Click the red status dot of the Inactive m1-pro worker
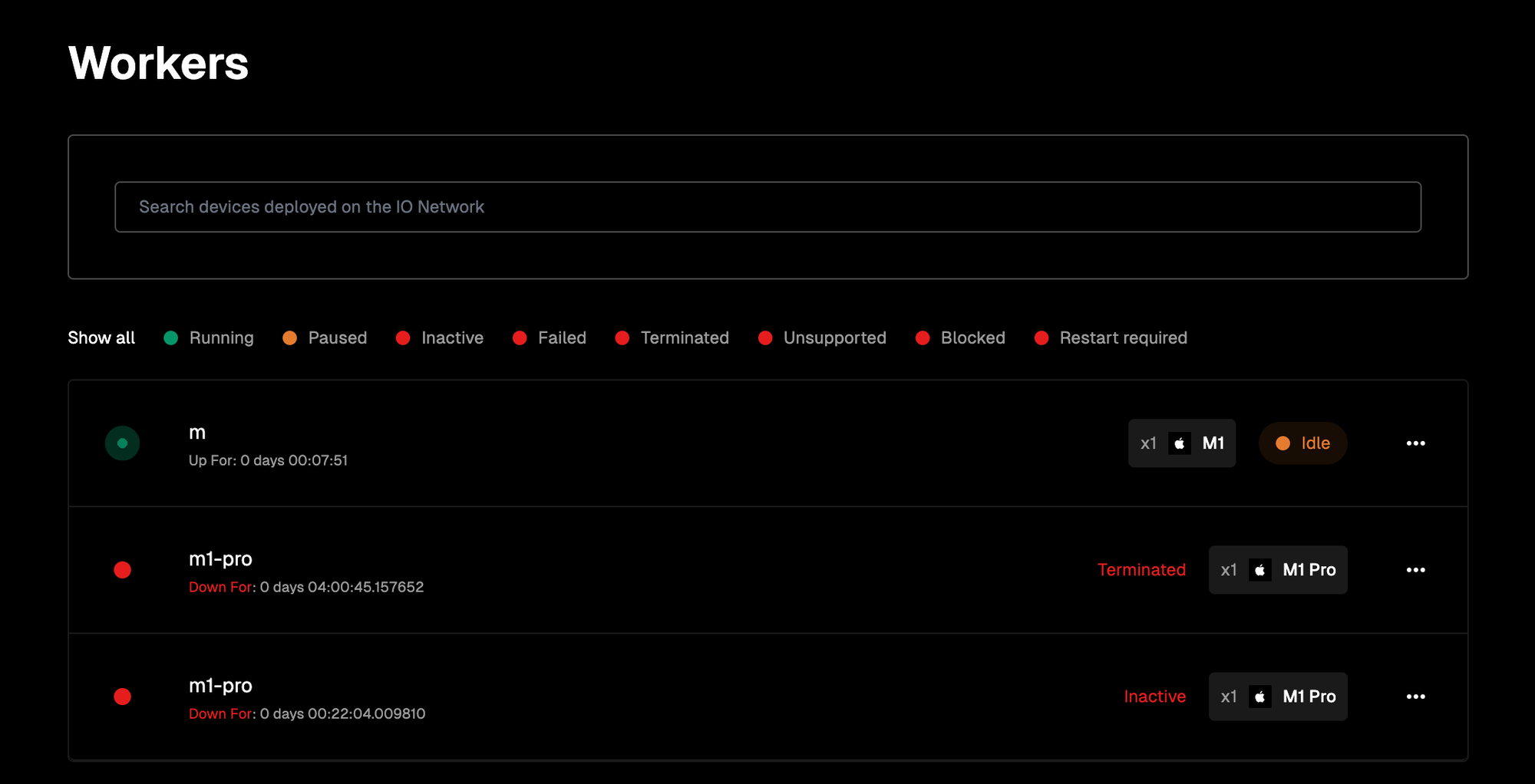1535x784 pixels. click(x=122, y=697)
